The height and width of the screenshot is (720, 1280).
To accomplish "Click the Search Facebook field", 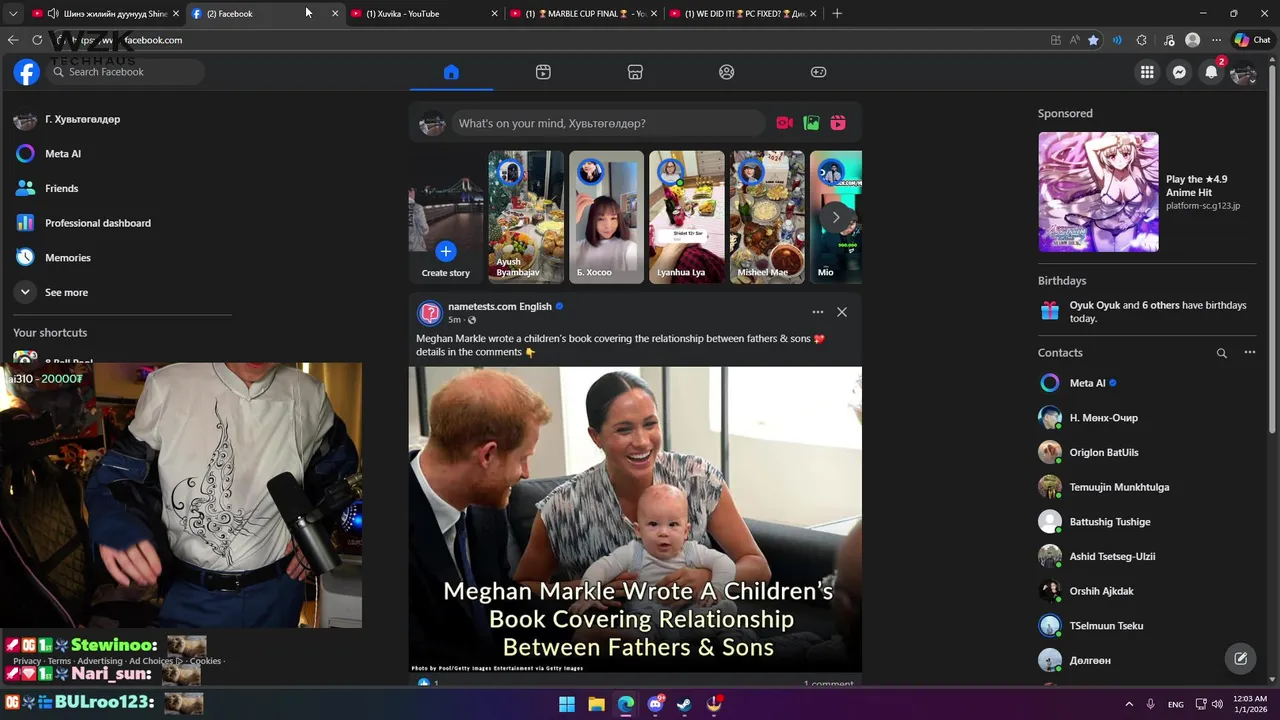I will (x=126, y=72).
